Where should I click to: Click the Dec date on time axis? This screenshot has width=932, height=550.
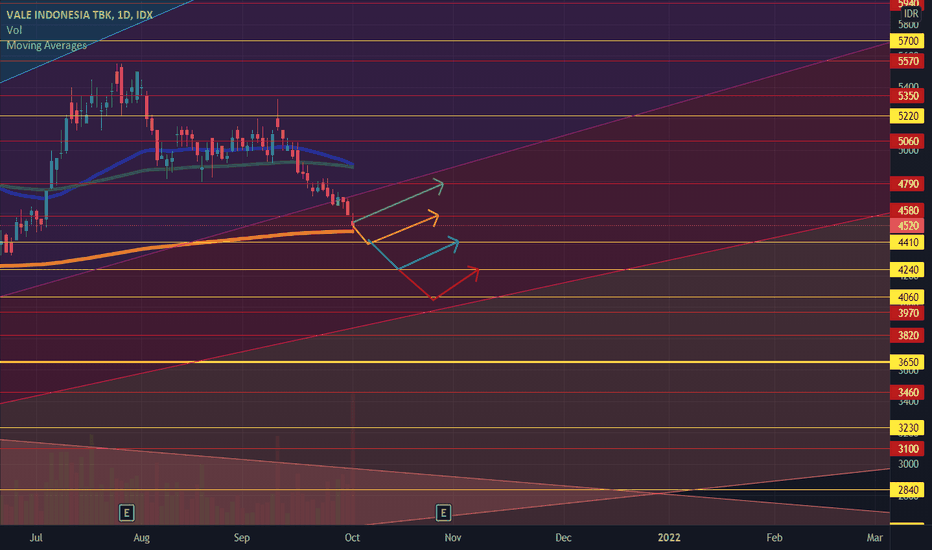click(x=563, y=538)
